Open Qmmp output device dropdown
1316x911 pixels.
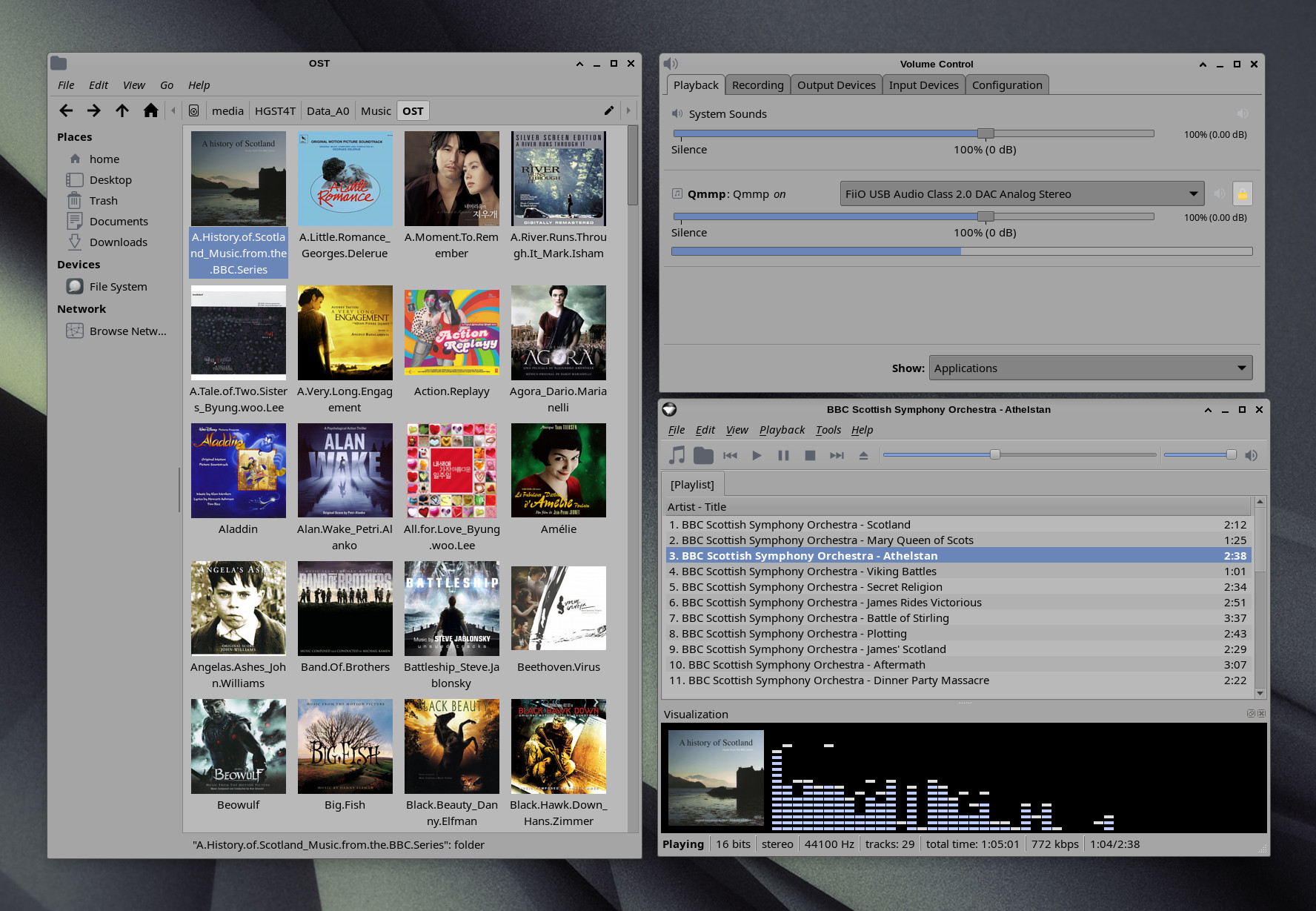pos(1022,194)
